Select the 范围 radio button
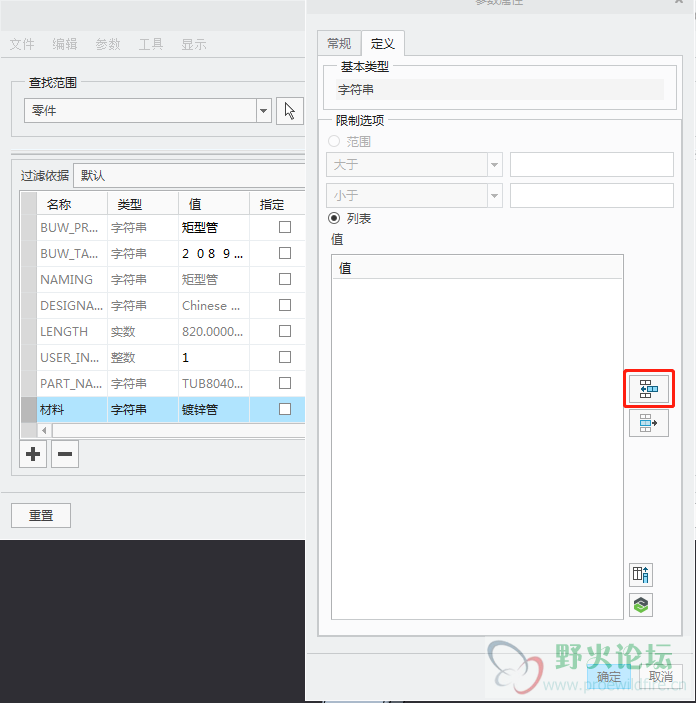Image resolution: width=696 pixels, height=703 pixels. (334, 141)
